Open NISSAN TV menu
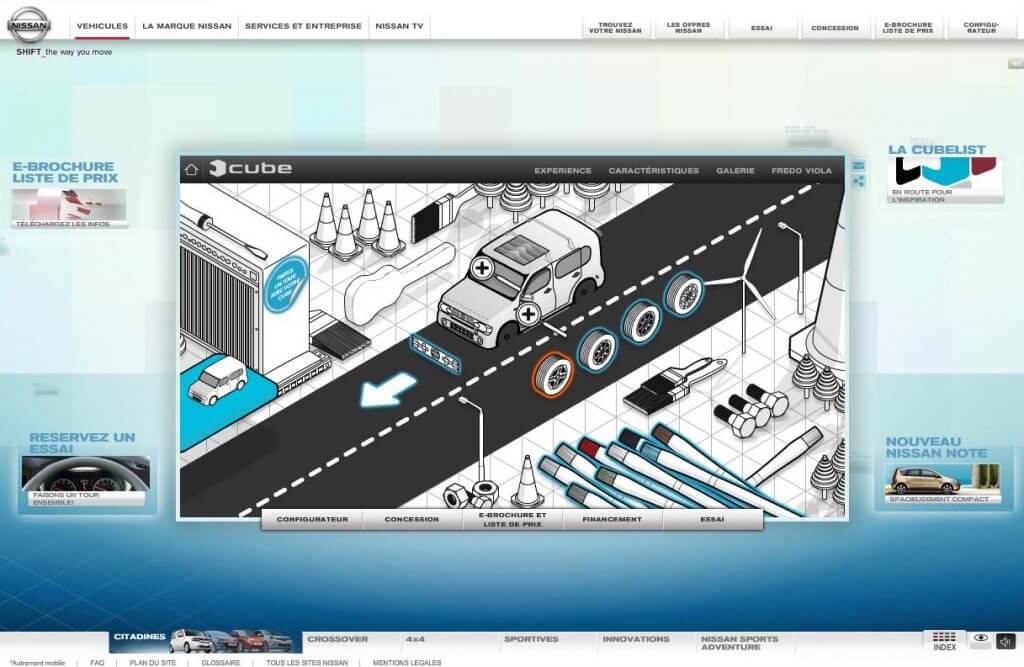1024x667 pixels. 399,26
